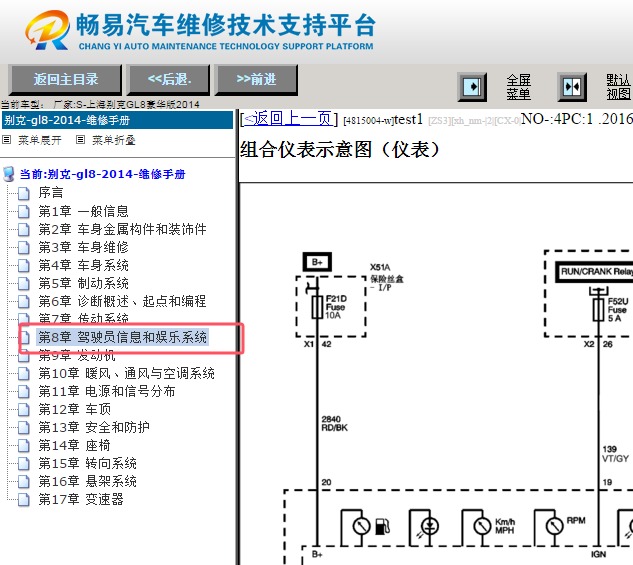Open 第13章 安全和防护
Image resolution: width=633 pixels, height=565 pixels.
[94, 427]
